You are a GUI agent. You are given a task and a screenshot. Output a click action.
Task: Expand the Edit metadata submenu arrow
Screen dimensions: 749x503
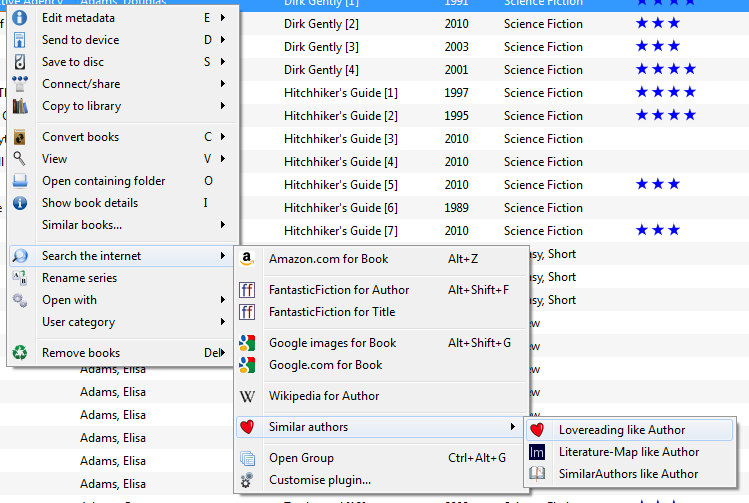[x=223, y=18]
